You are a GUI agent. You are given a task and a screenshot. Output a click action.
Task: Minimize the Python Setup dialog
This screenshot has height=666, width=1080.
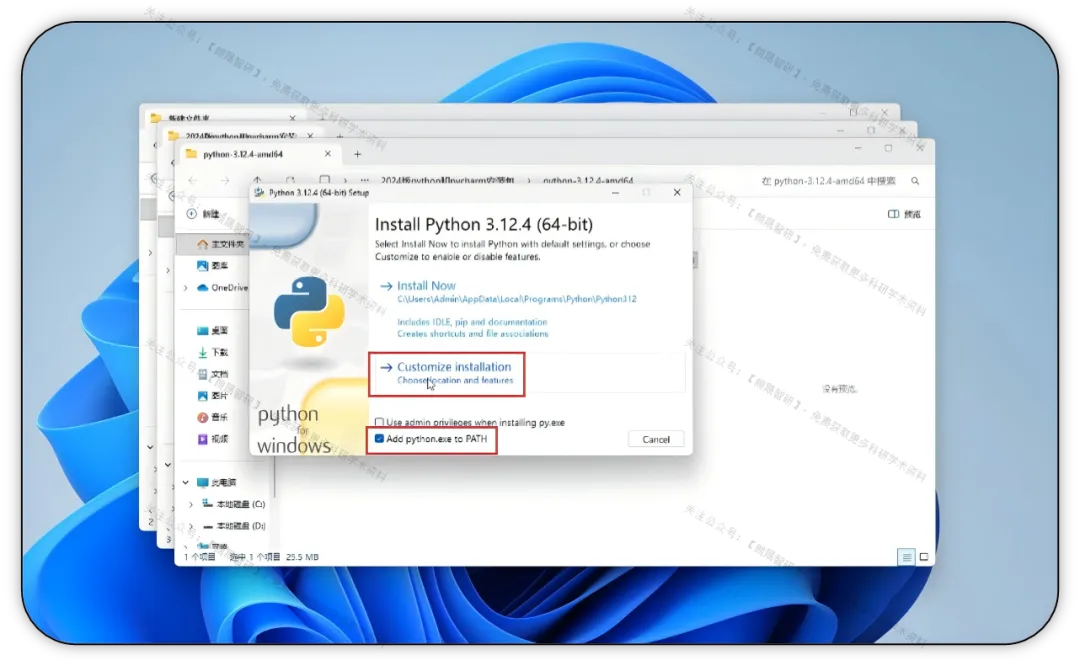click(615, 192)
